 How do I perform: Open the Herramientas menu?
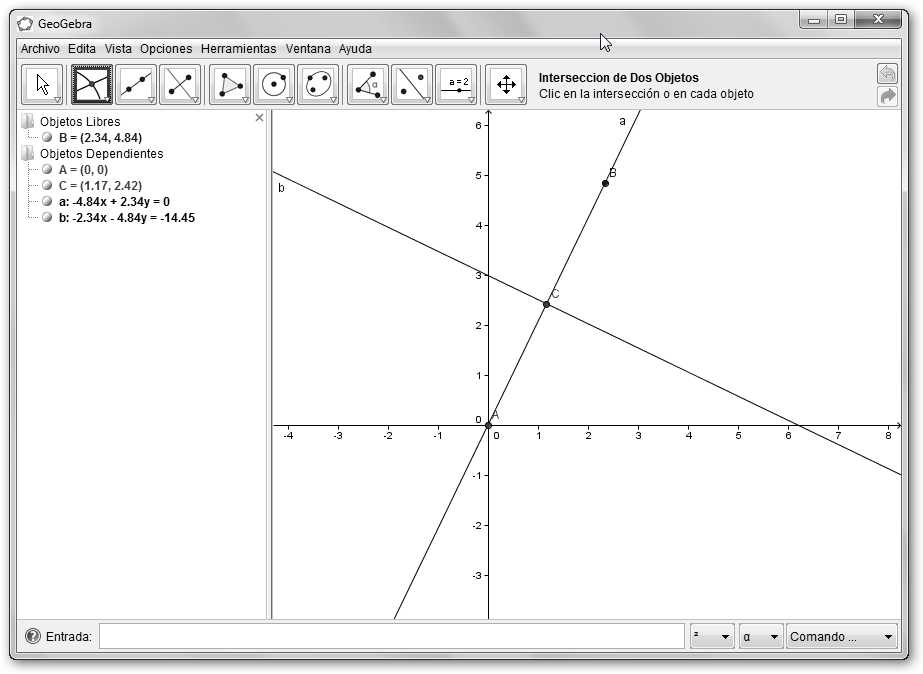pos(238,48)
